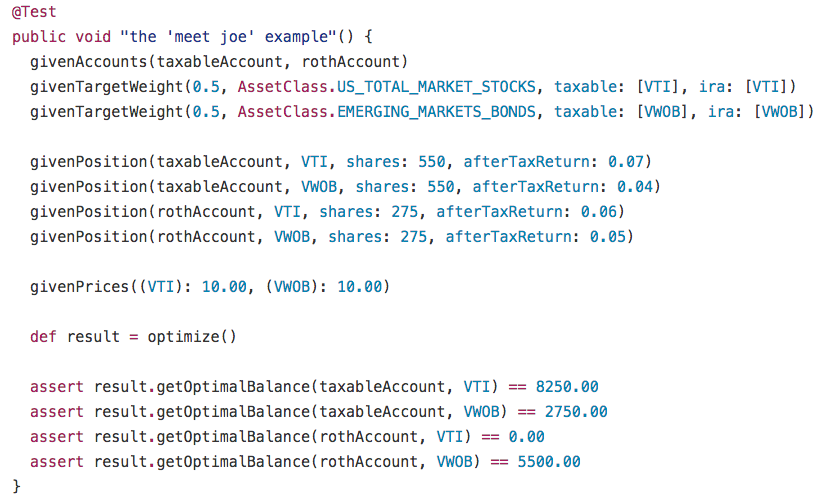Screen dimensions: 821x499
Task: Click expected value 5500.00
Action: (549, 462)
